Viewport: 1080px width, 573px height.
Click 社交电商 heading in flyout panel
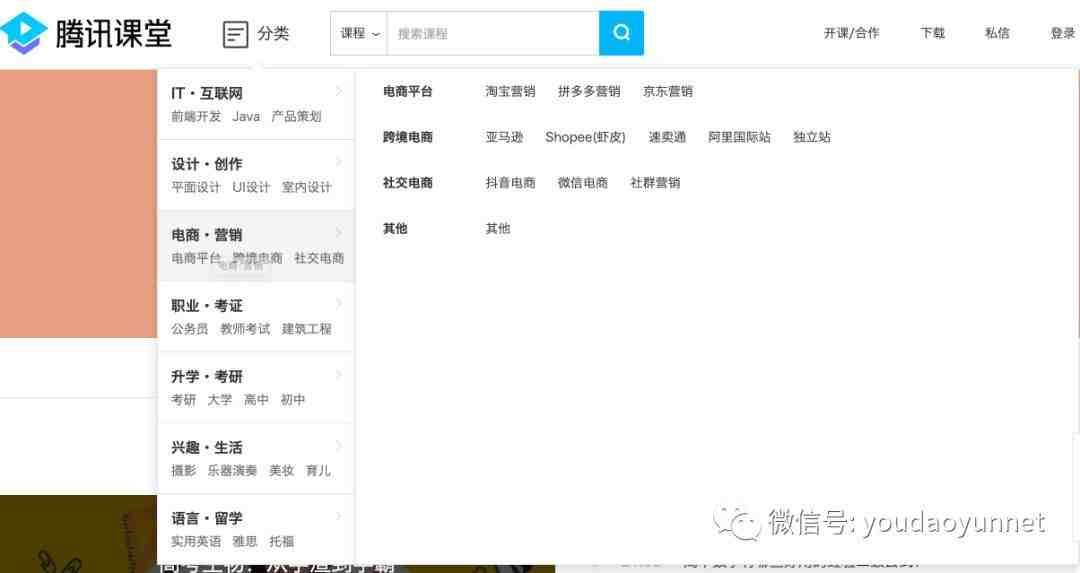pyautogui.click(x=408, y=183)
